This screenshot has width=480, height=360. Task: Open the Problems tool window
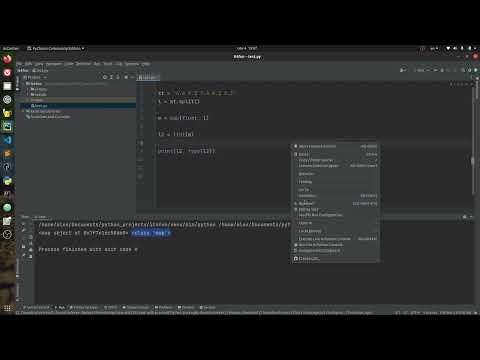point(164,307)
